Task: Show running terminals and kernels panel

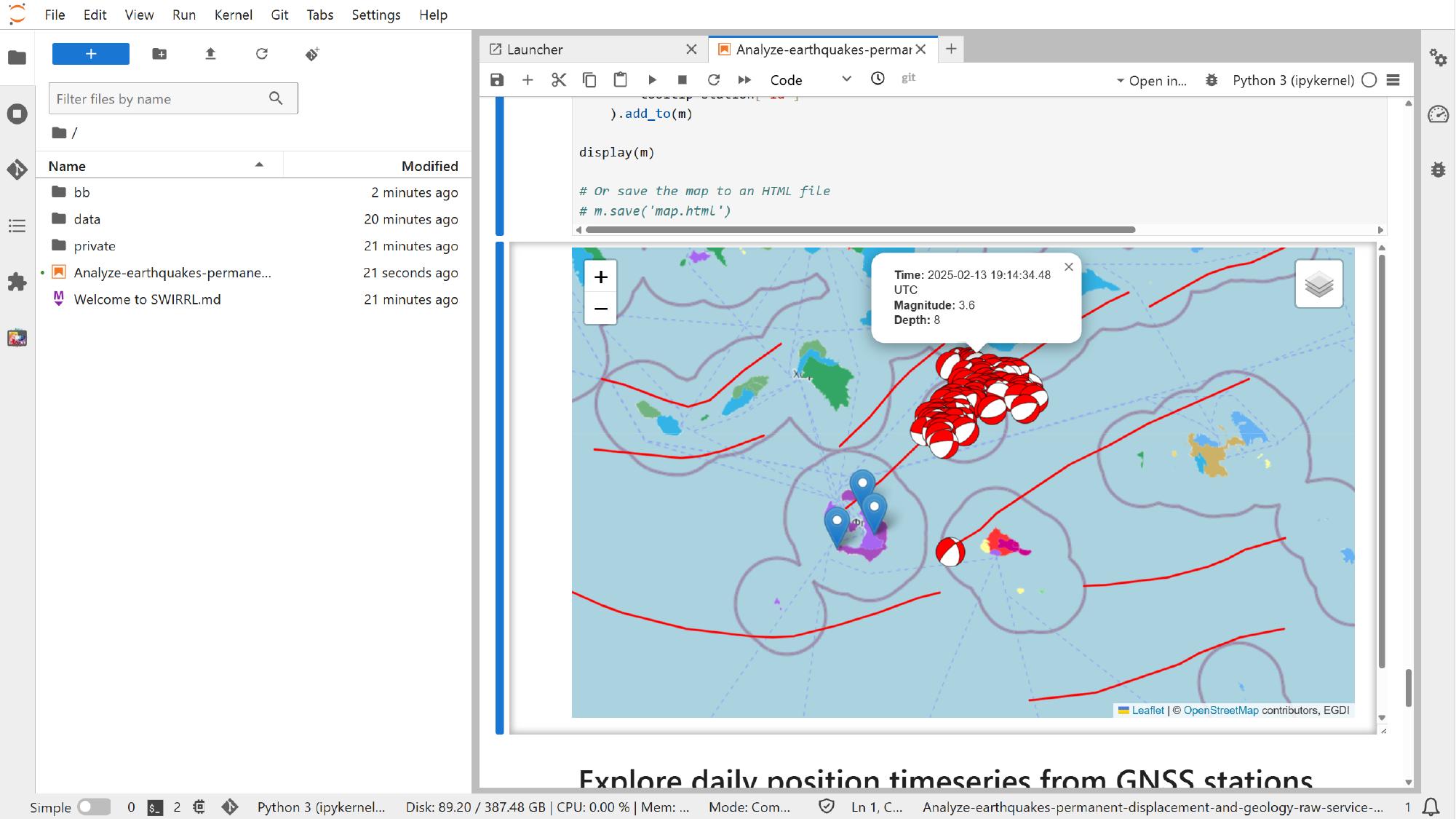Action: point(17,114)
